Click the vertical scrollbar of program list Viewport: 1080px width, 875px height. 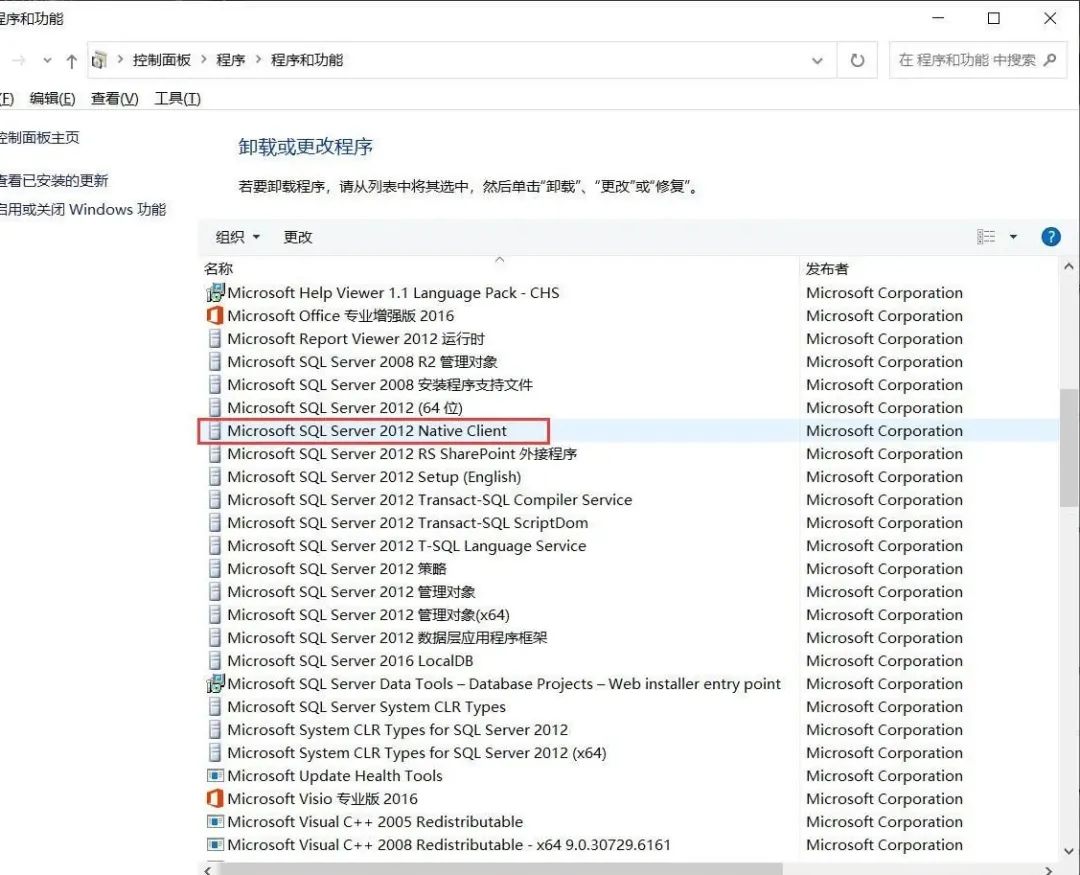[x=1069, y=450]
